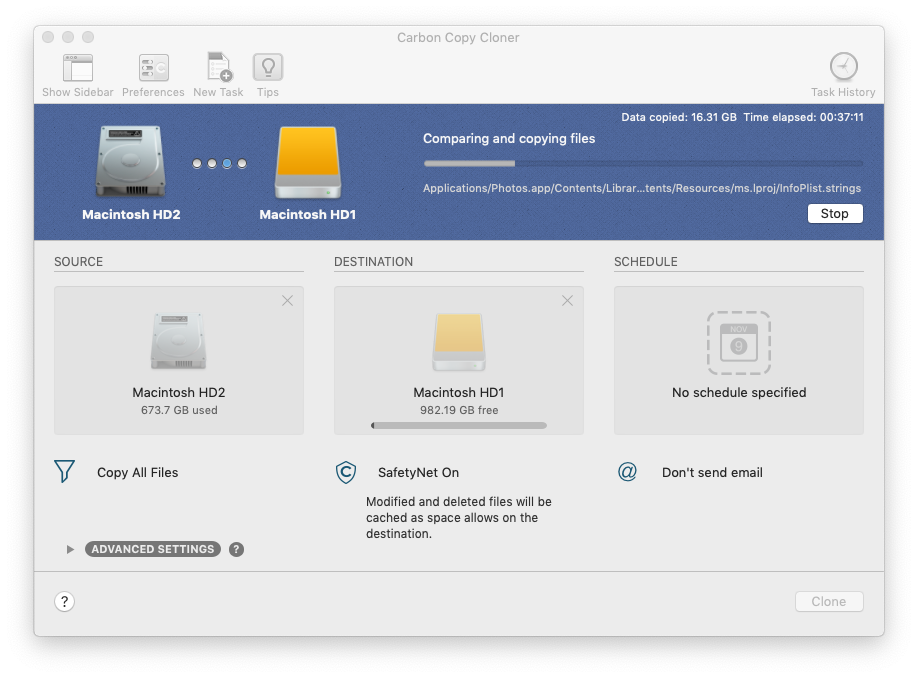Click the Clone button
The width and height of the screenshot is (918, 678).
pos(829,601)
